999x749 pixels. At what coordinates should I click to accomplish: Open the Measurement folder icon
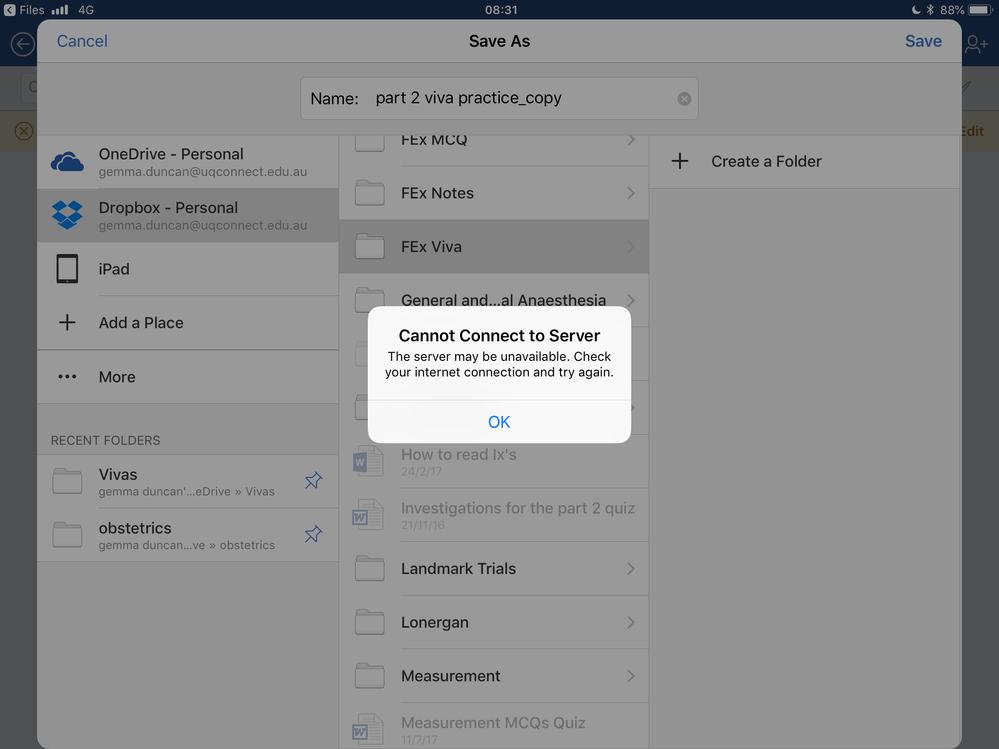click(370, 675)
